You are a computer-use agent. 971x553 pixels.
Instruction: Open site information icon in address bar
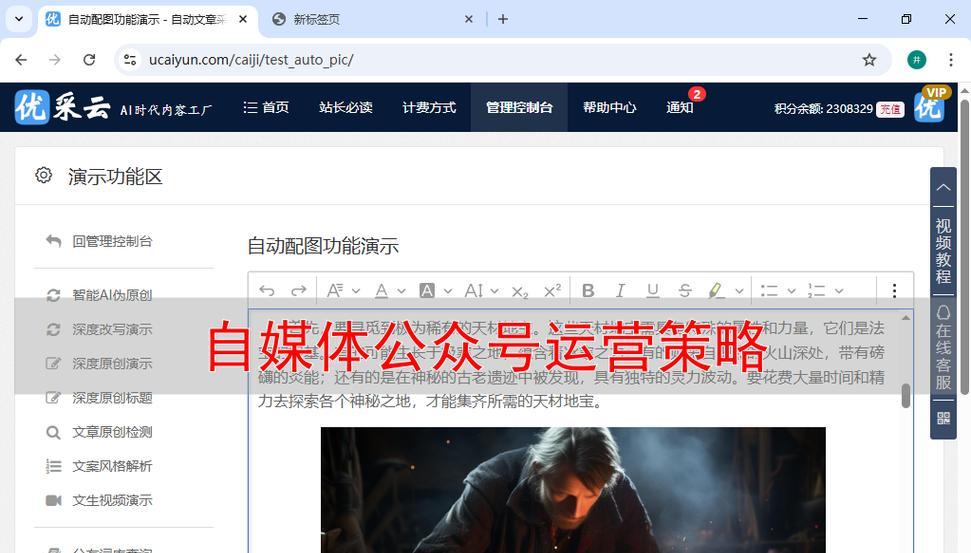click(130, 59)
